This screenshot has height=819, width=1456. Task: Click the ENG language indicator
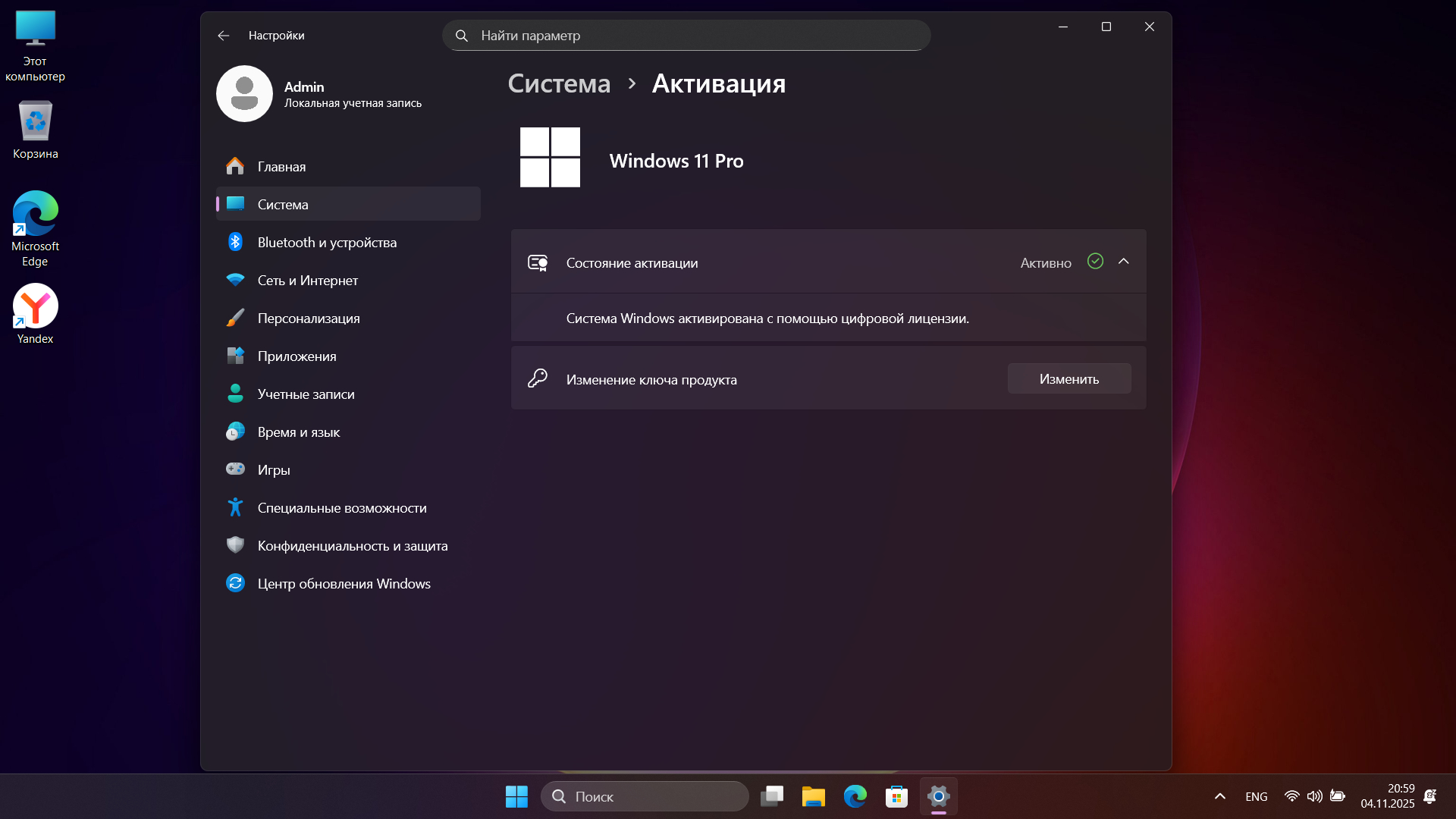pyautogui.click(x=1256, y=796)
